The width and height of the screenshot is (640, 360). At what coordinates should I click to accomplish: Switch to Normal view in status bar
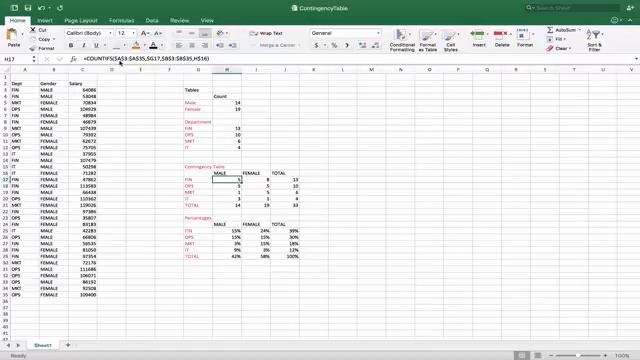pyautogui.click(x=522, y=356)
